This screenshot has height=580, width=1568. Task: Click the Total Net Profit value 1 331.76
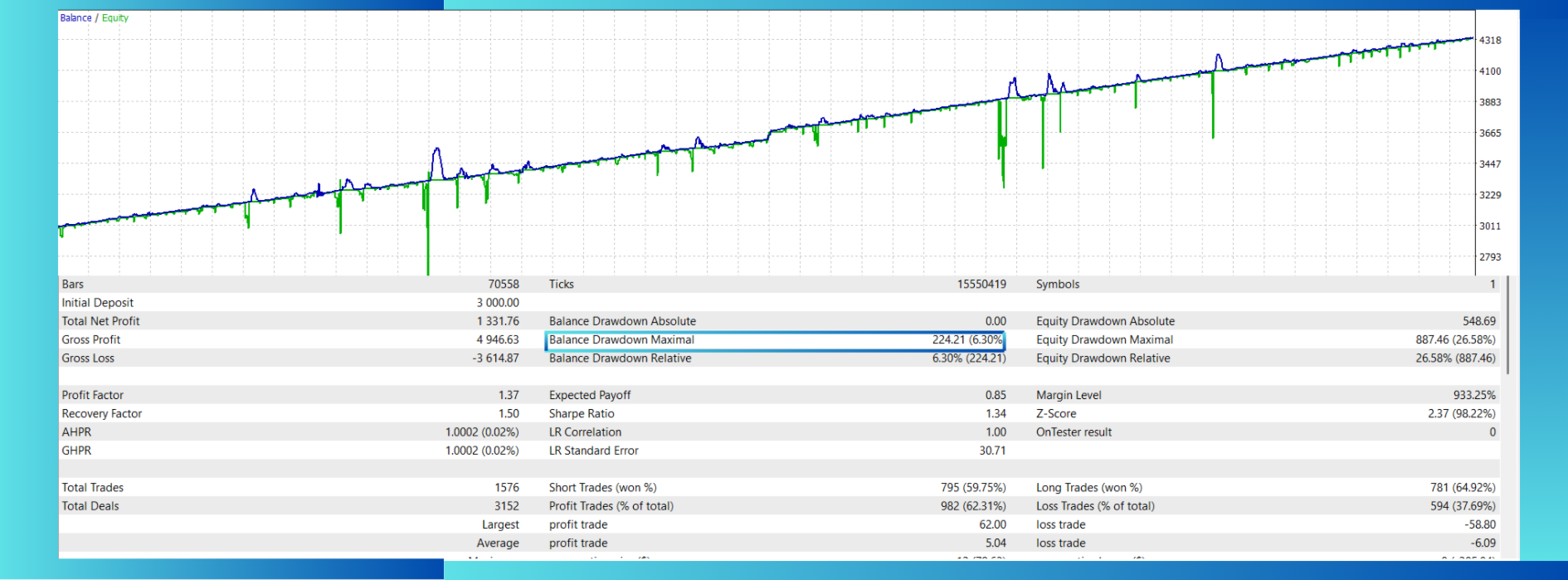click(x=498, y=321)
